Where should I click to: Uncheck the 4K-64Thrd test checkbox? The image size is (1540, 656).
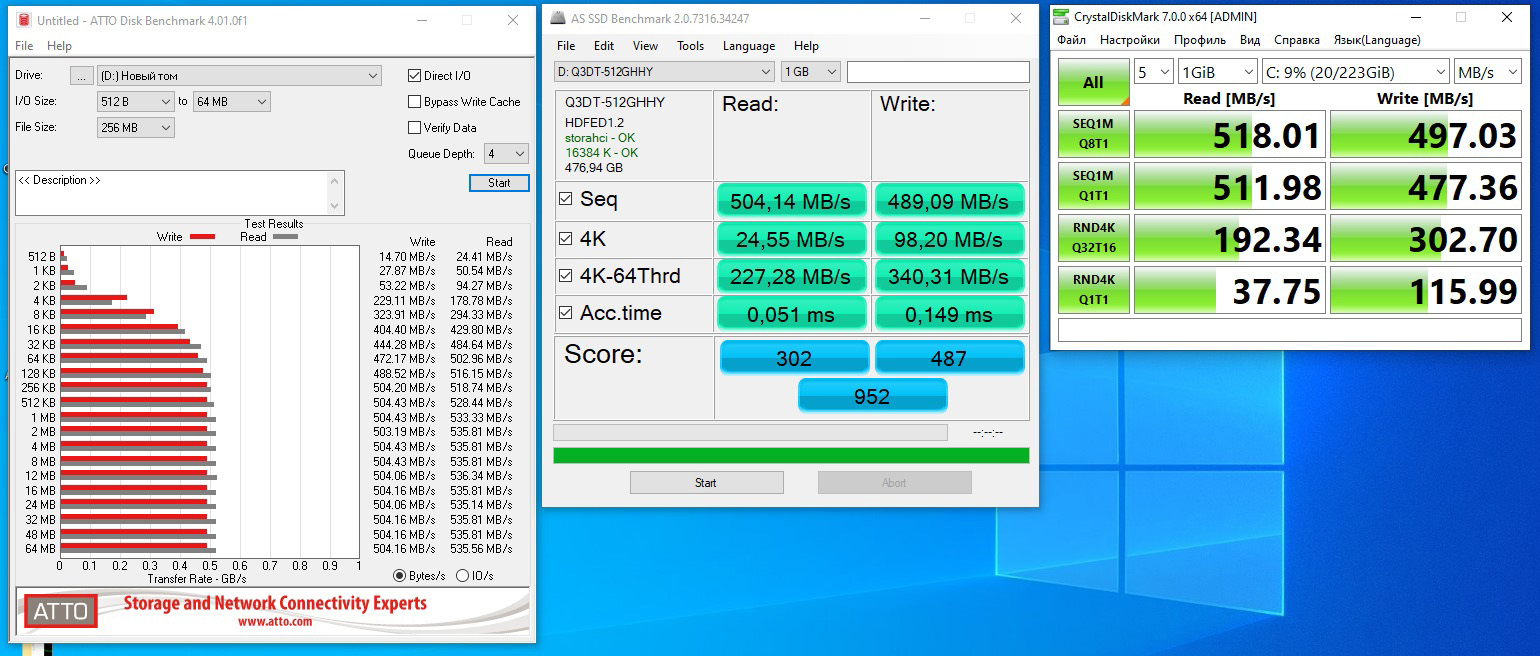pyautogui.click(x=566, y=275)
